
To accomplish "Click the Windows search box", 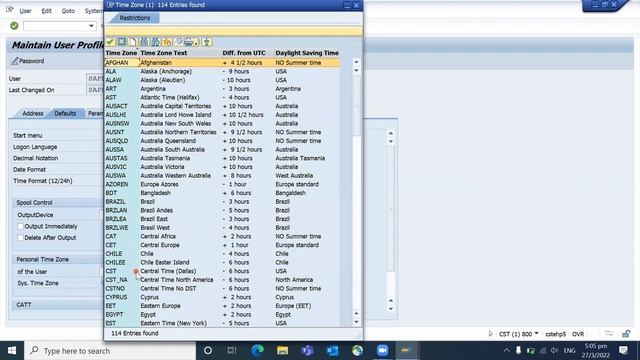I will (111, 351).
